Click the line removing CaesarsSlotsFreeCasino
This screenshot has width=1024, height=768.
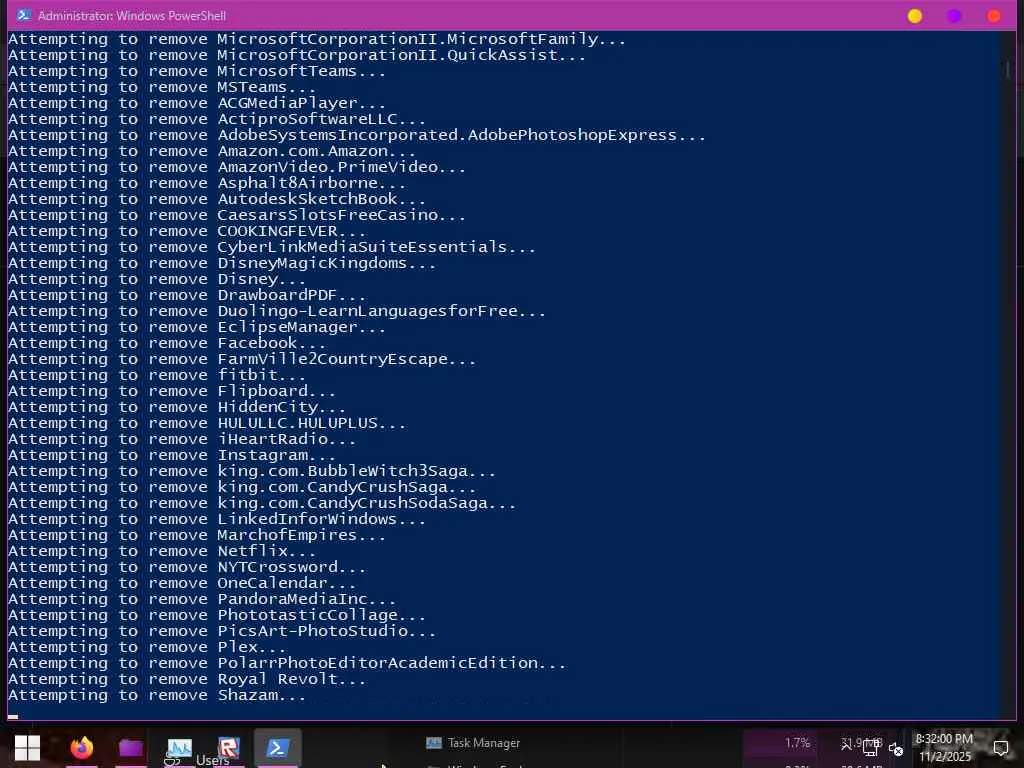(237, 215)
